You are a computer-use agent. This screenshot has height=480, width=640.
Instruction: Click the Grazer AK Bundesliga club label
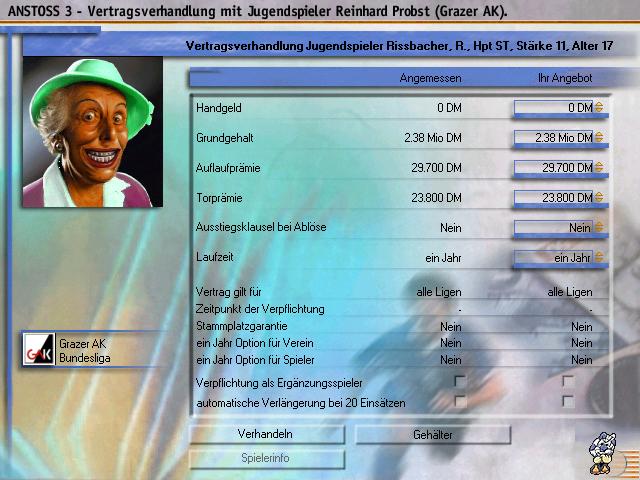click(x=85, y=351)
